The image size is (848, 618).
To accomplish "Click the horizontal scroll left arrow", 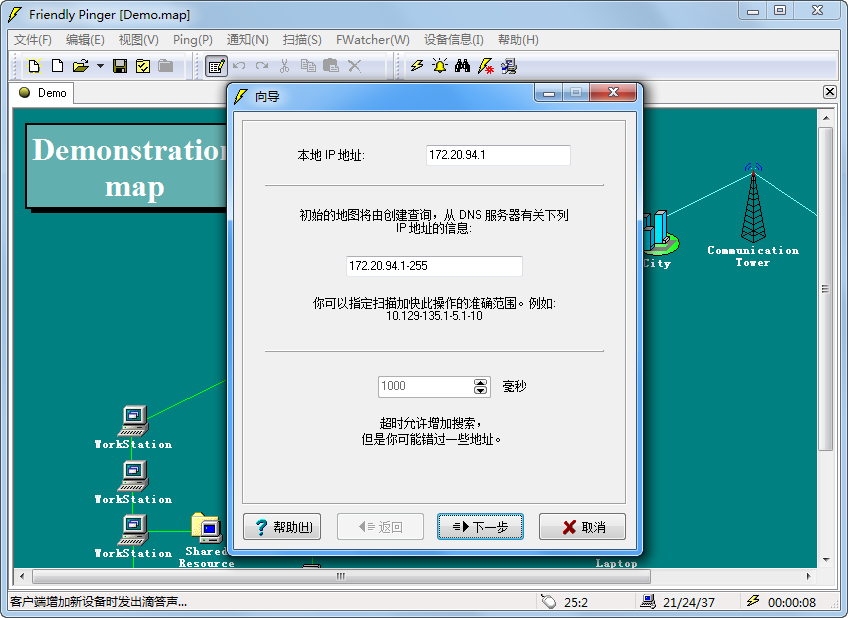I will pyautogui.click(x=22, y=576).
